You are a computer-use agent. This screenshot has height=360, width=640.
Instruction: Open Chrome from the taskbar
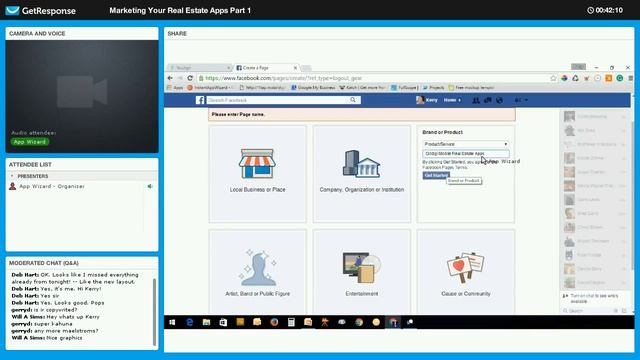coord(359,322)
